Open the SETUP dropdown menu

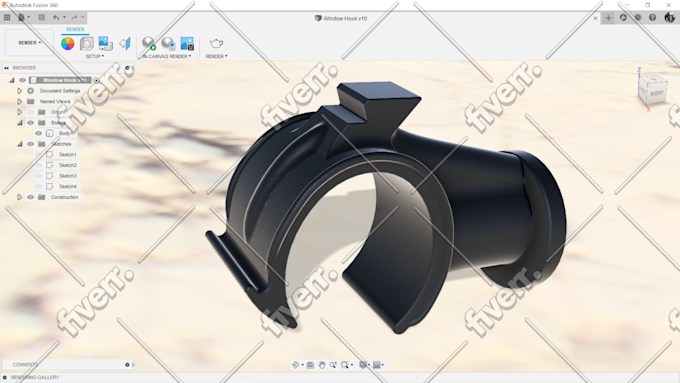(x=95, y=56)
